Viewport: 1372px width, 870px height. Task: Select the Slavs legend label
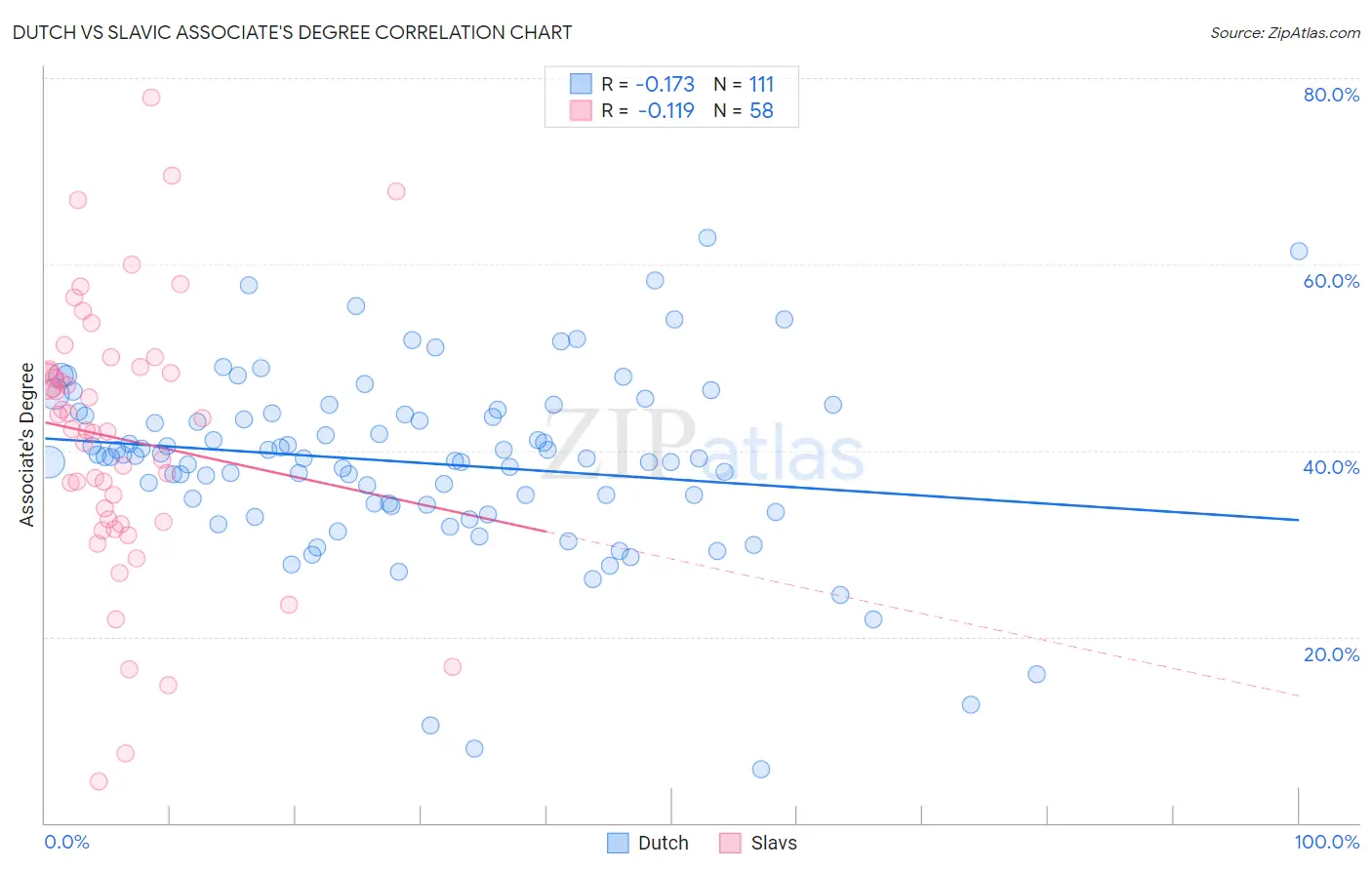point(774,843)
